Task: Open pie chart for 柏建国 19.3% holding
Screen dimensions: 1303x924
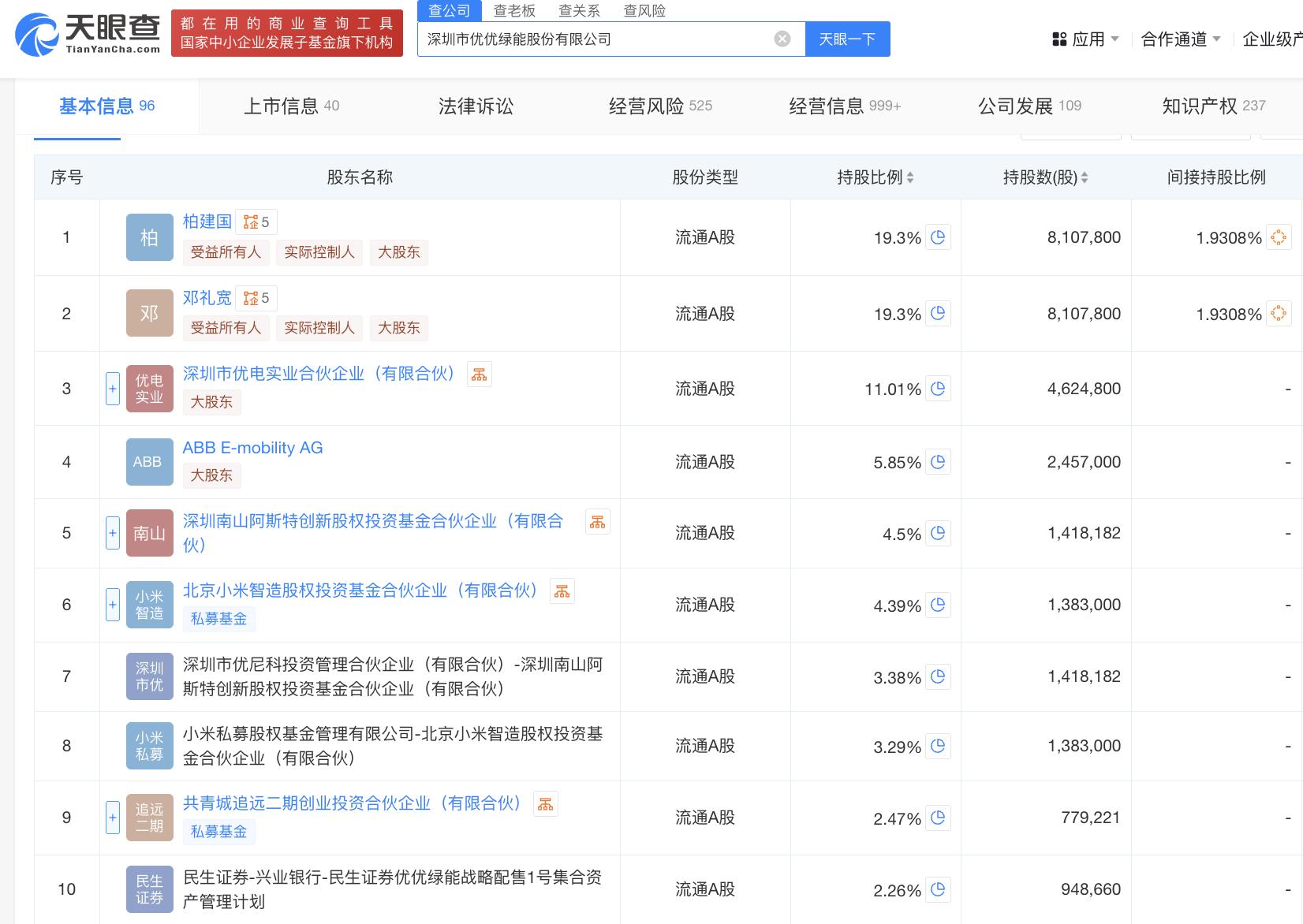Action: pyautogui.click(x=938, y=237)
